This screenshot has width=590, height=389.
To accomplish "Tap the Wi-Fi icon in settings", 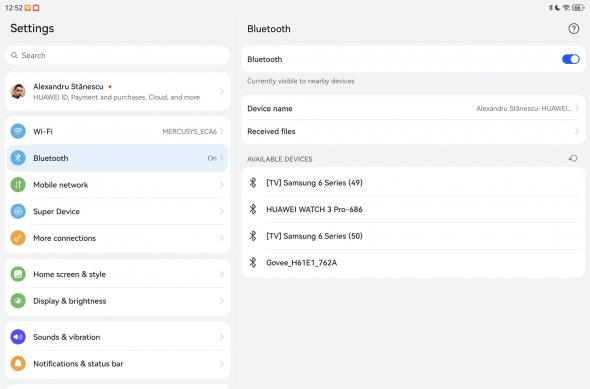I will [x=18, y=131].
